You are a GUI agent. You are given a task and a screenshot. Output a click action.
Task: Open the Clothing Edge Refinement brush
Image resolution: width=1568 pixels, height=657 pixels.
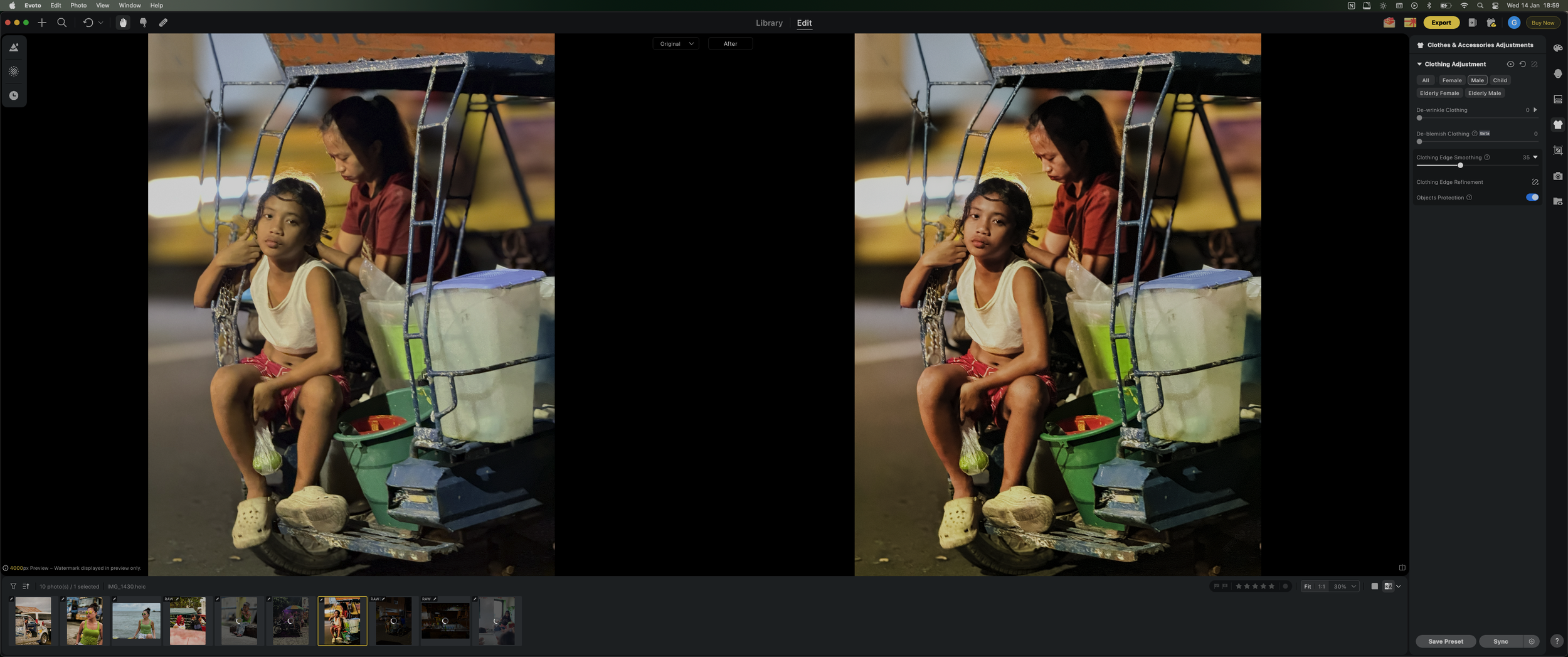(x=1535, y=182)
